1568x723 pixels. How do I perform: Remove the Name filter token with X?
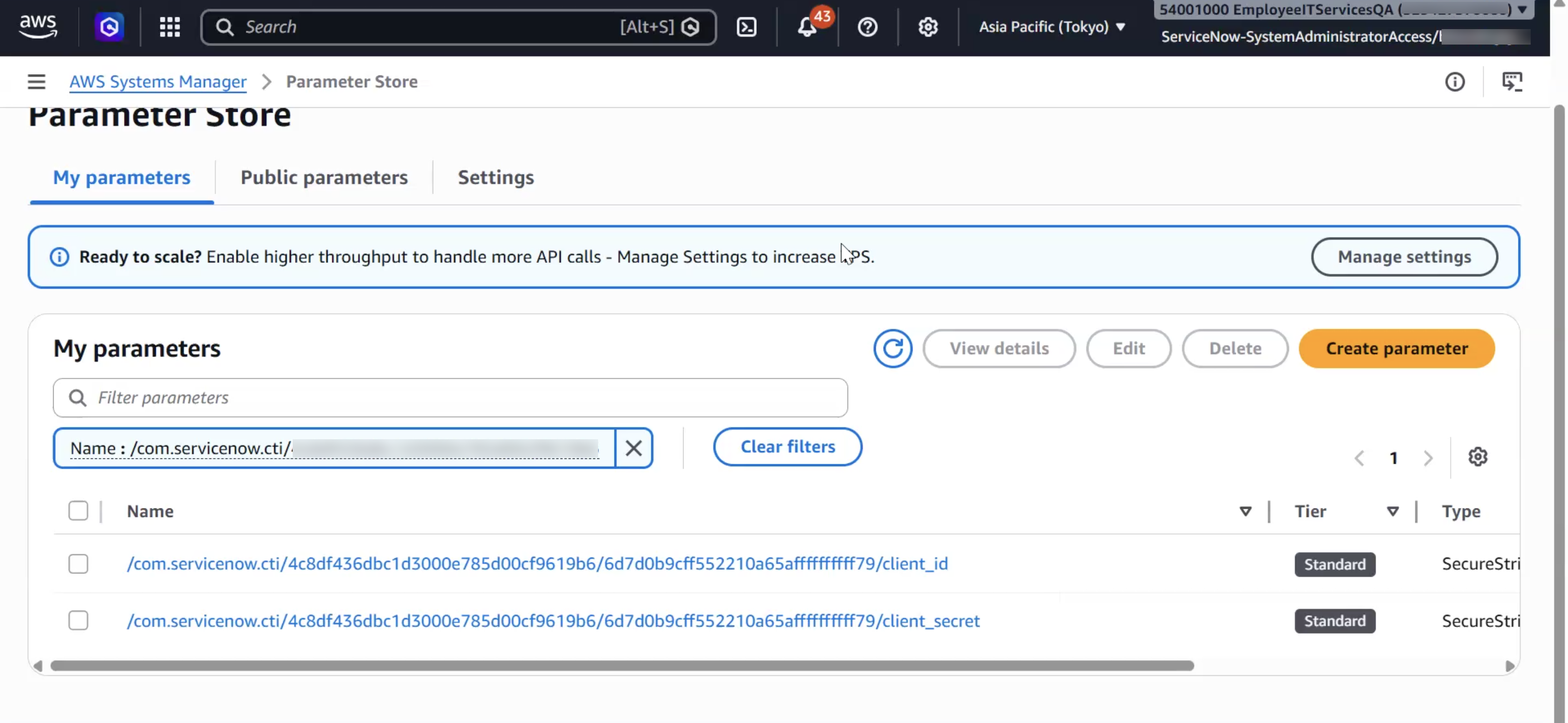(x=634, y=448)
